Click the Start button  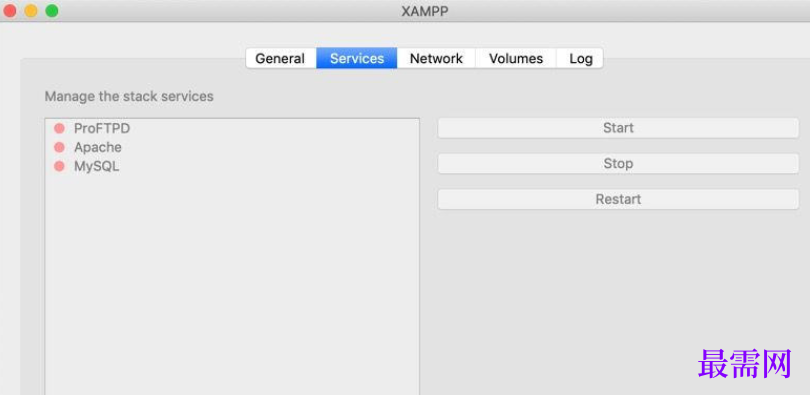[618, 128]
